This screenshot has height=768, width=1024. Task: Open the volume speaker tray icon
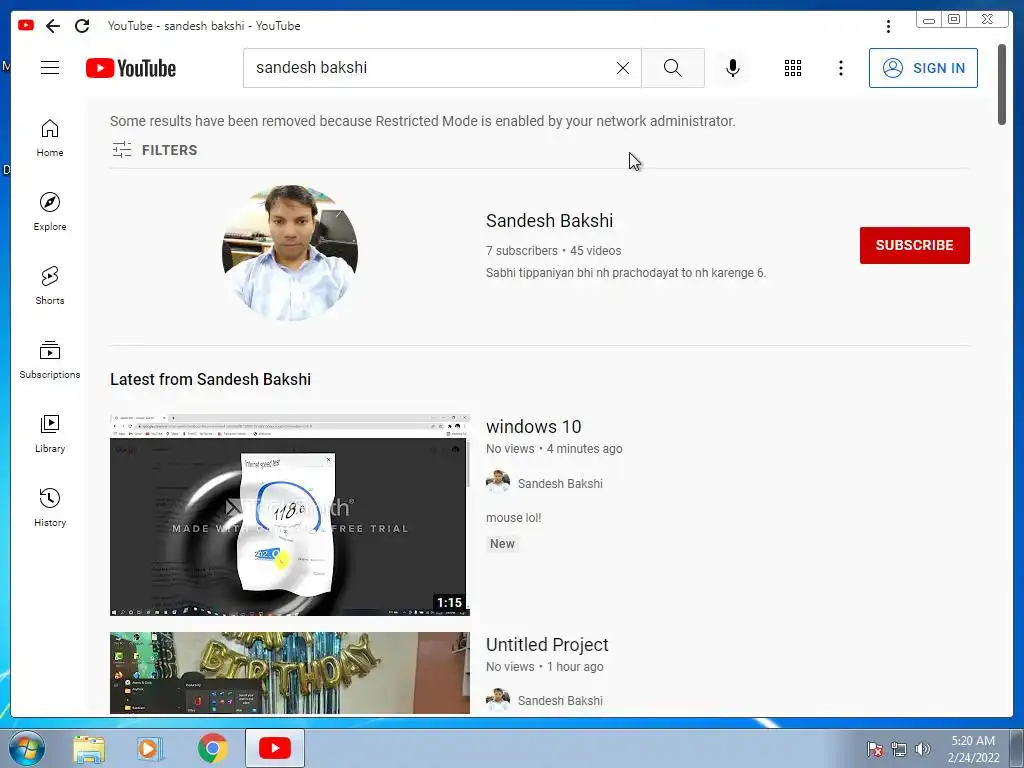click(922, 749)
